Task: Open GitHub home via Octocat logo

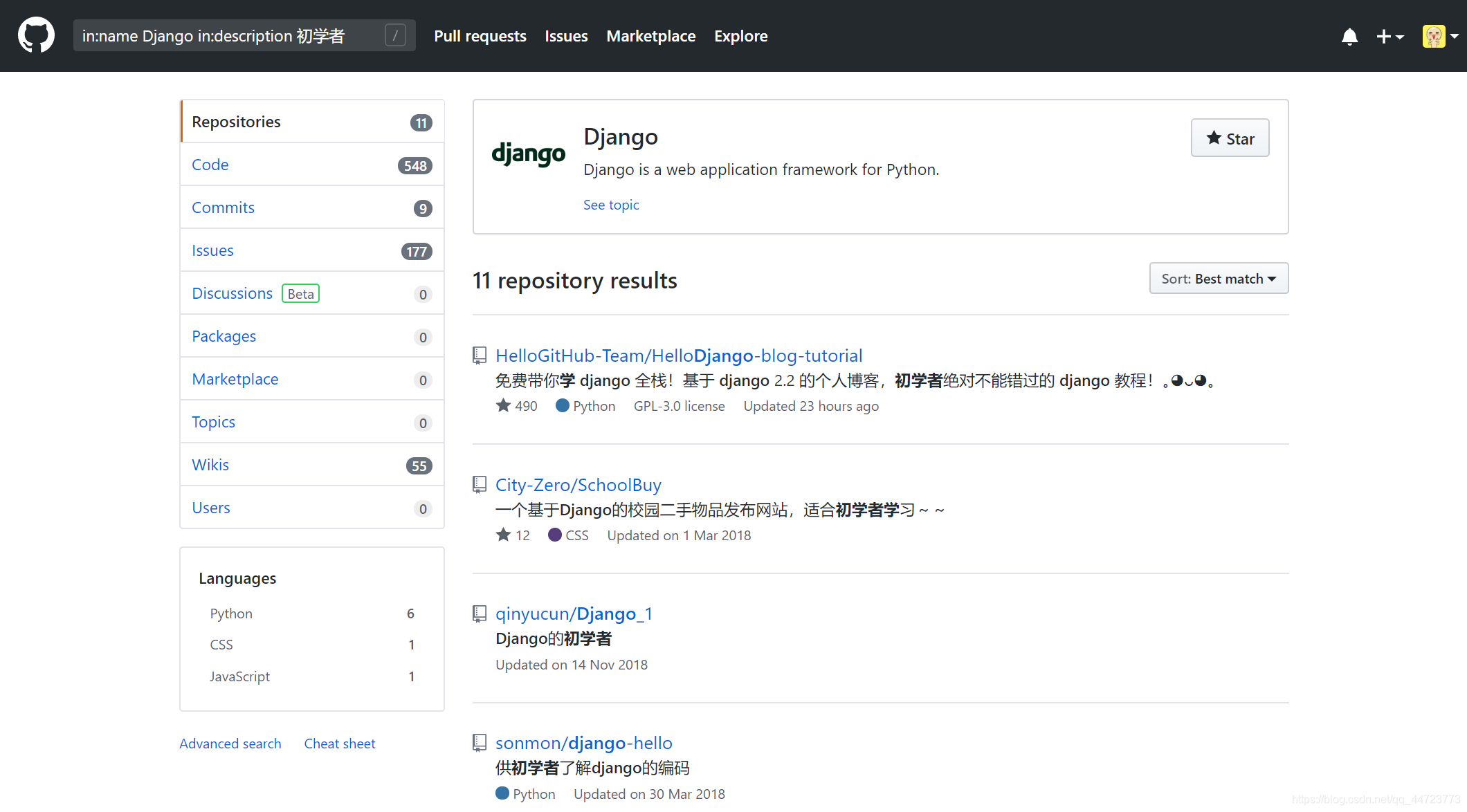Action: click(36, 35)
